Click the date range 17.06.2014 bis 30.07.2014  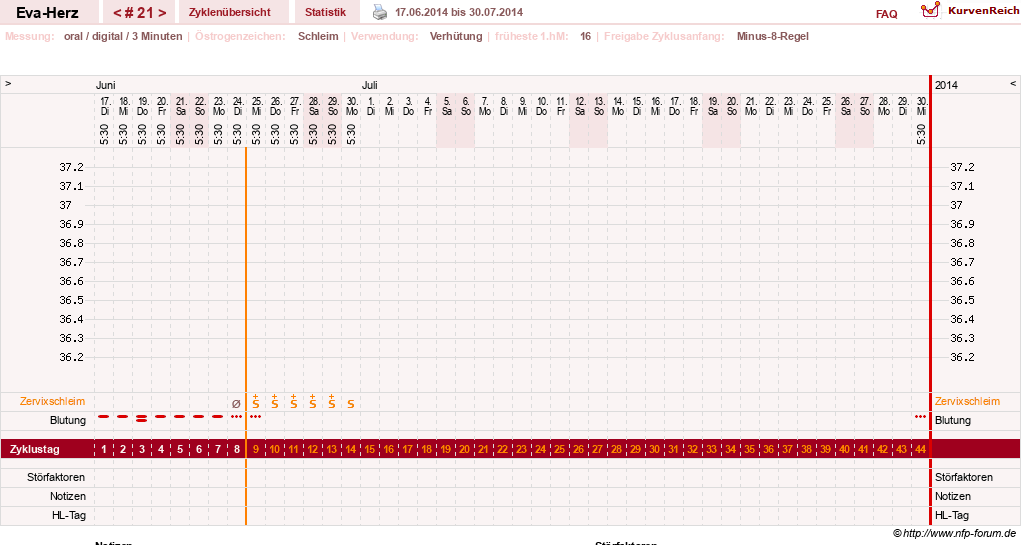(x=458, y=12)
